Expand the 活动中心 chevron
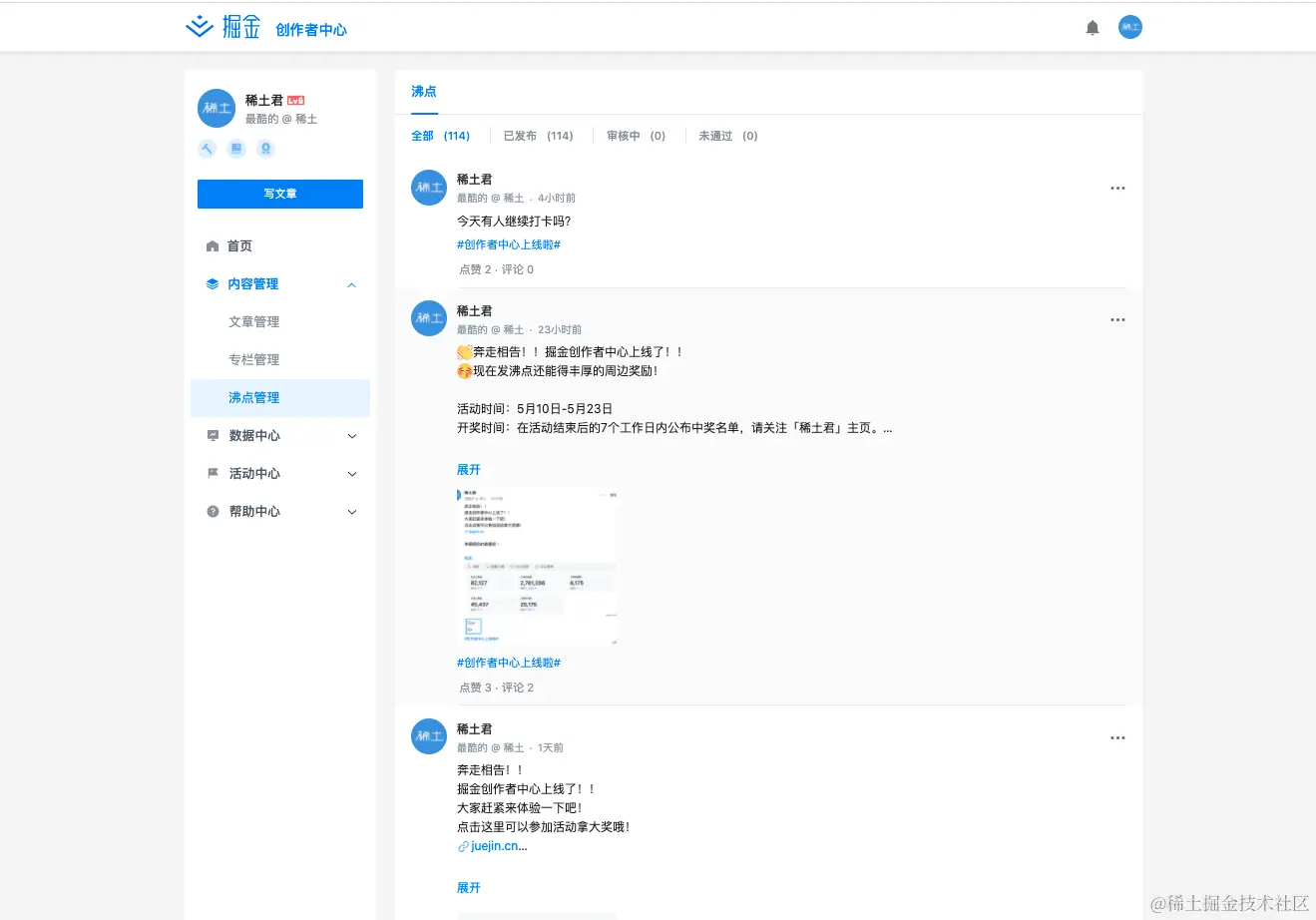This screenshot has width=1316, height=920. click(x=351, y=474)
